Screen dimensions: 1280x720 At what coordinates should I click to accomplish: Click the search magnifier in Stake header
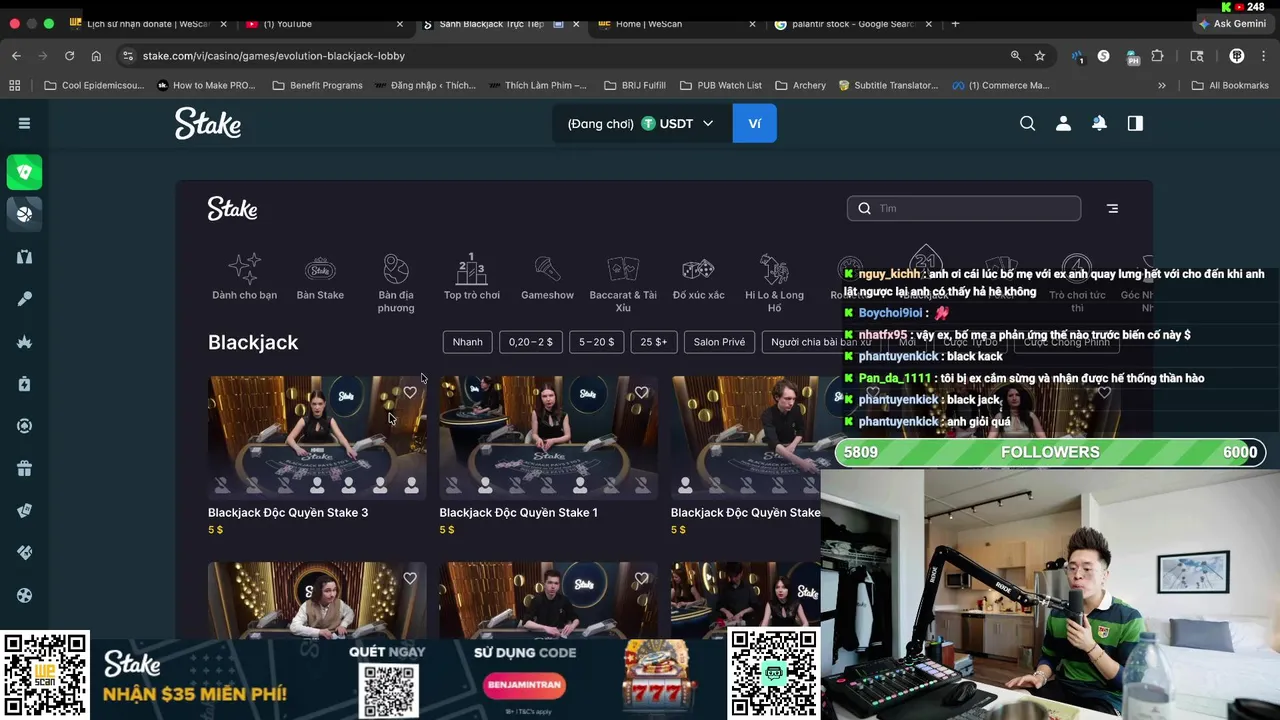1027,123
